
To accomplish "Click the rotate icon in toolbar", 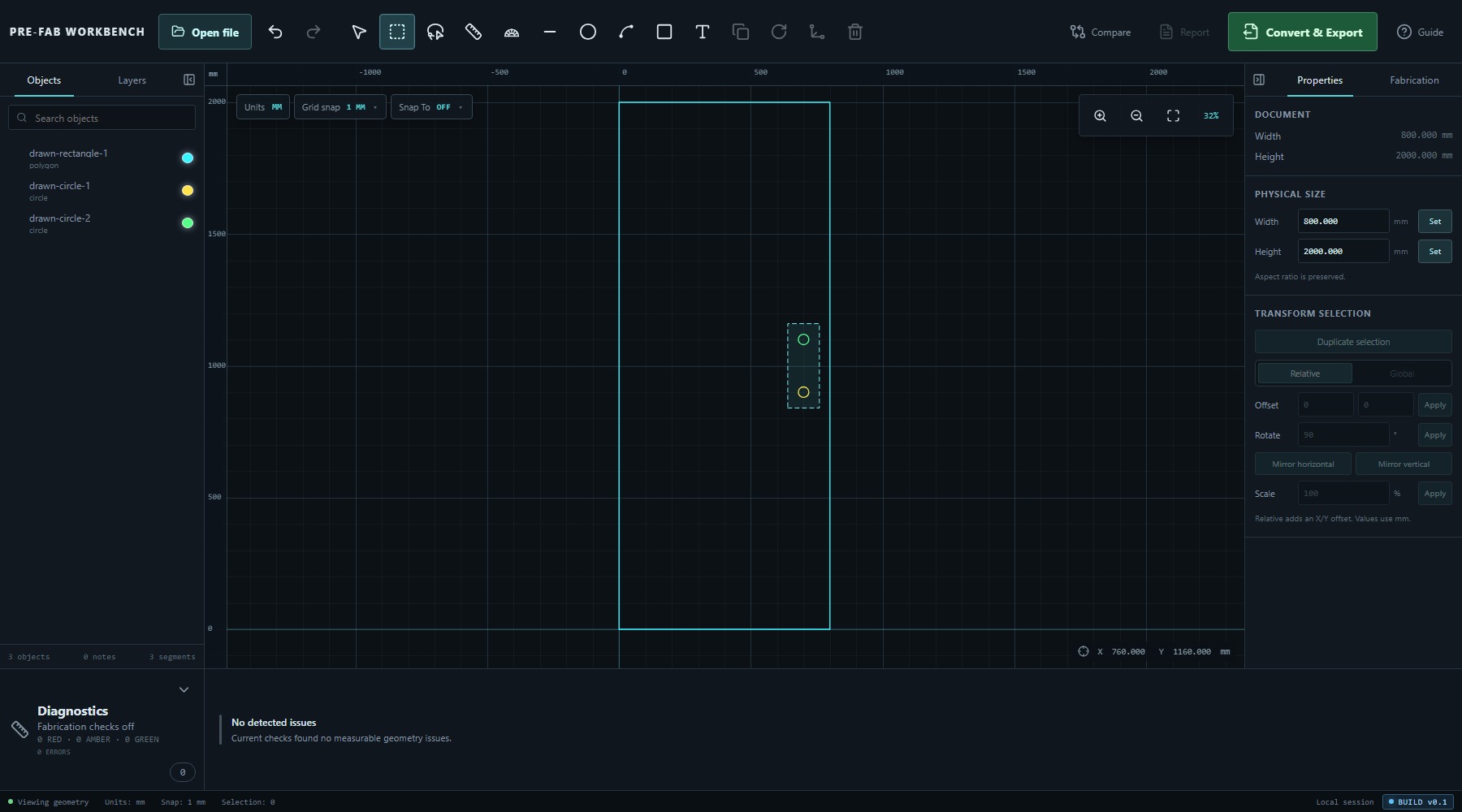I will 779,32.
